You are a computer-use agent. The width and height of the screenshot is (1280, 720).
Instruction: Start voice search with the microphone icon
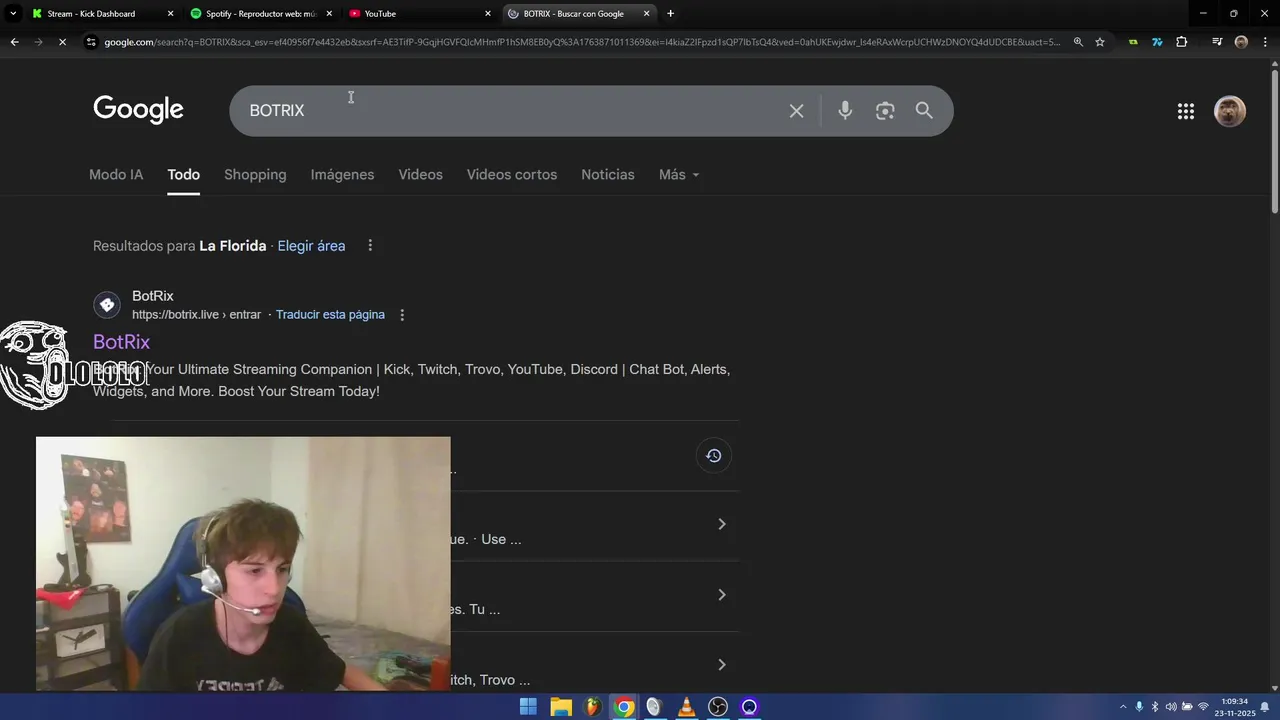tap(845, 111)
